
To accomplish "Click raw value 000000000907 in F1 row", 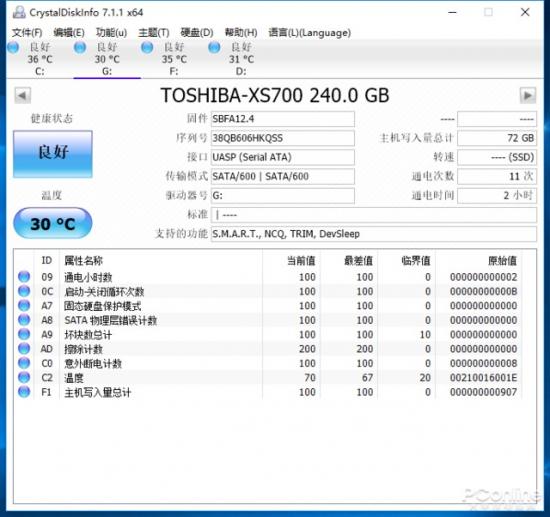I will point(483,392).
